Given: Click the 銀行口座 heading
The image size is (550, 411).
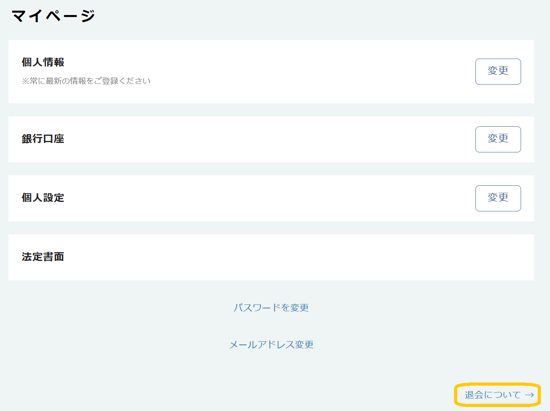Looking at the screenshot, I should pos(43,139).
